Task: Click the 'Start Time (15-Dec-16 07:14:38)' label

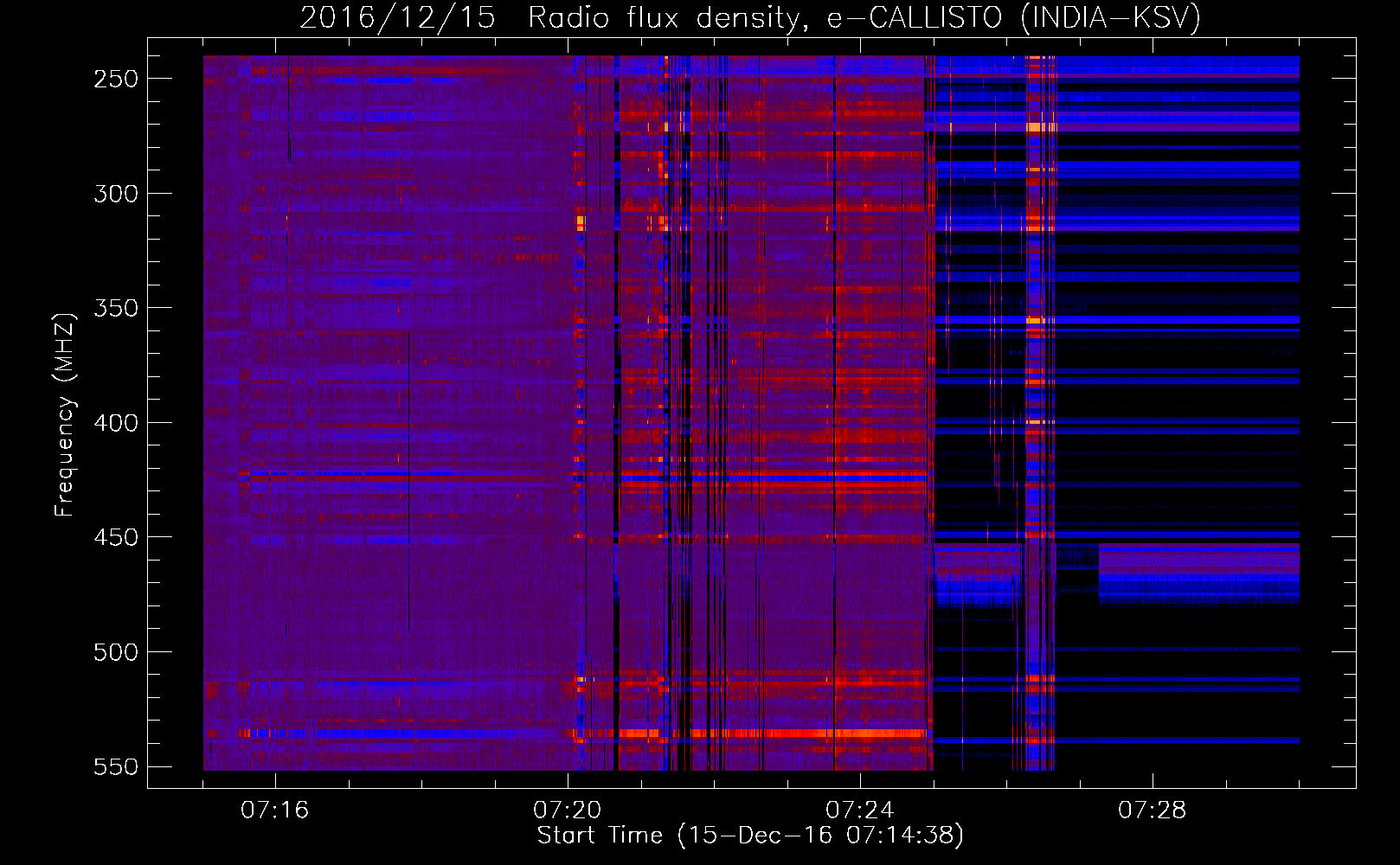Action: (x=750, y=836)
